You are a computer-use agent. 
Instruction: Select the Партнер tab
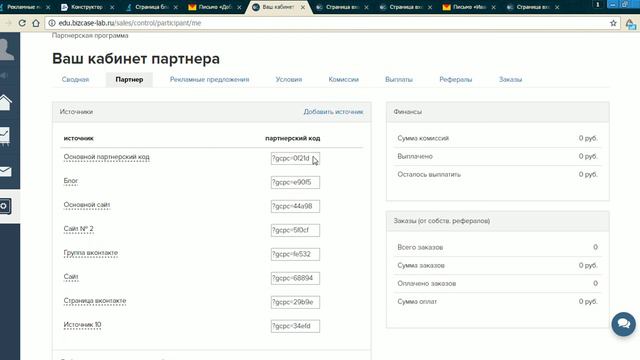coord(129,80)
